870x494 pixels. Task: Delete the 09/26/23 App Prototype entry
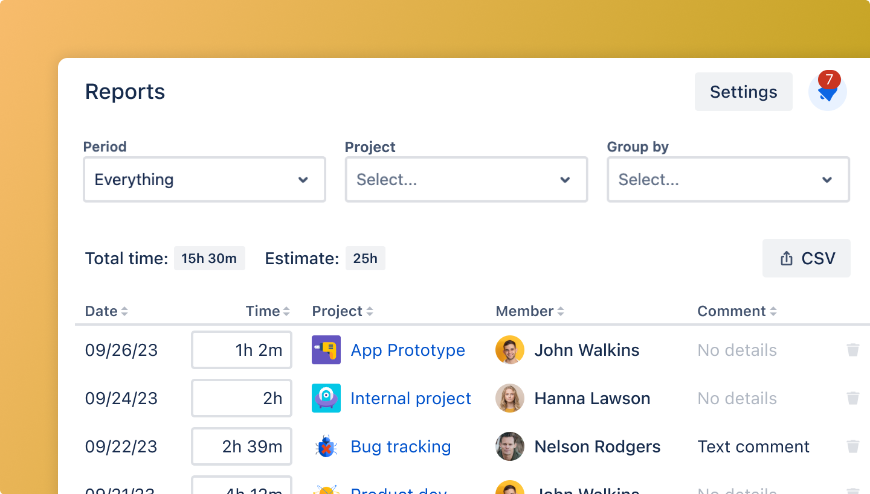pos(853,350)
